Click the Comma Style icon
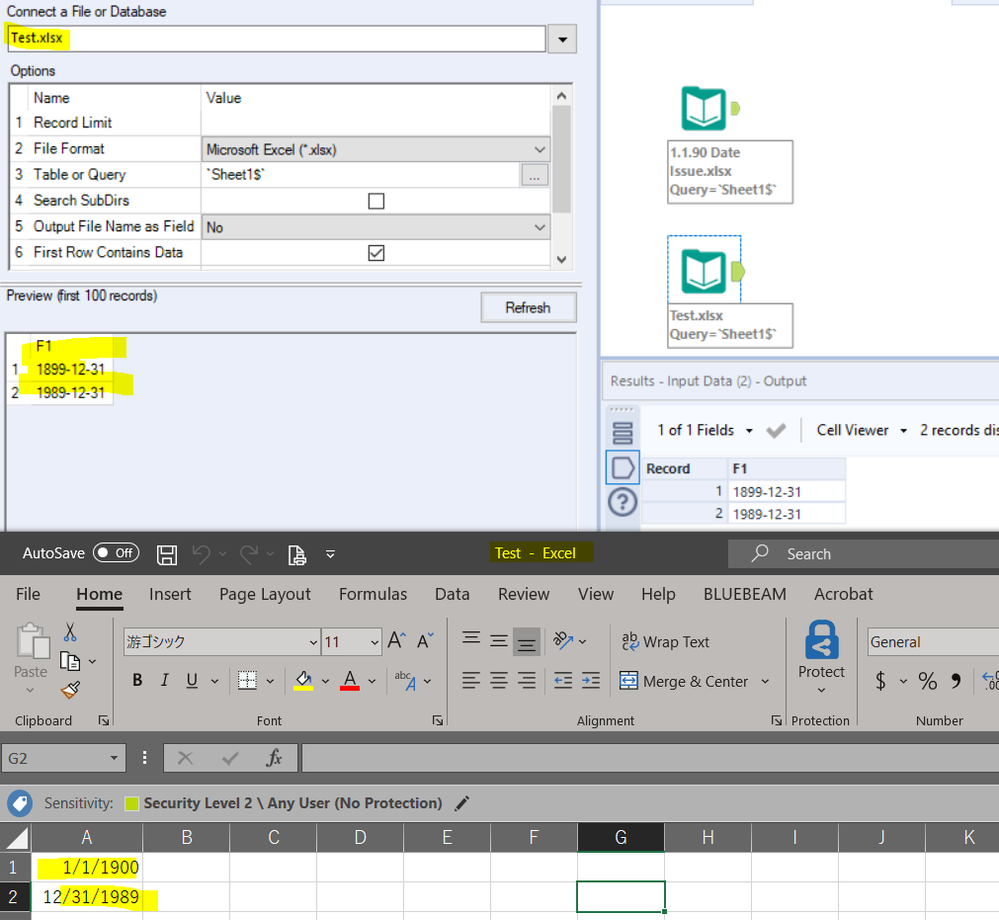Image resolution: width=999 pixels, height=920 pixels. 956,681
